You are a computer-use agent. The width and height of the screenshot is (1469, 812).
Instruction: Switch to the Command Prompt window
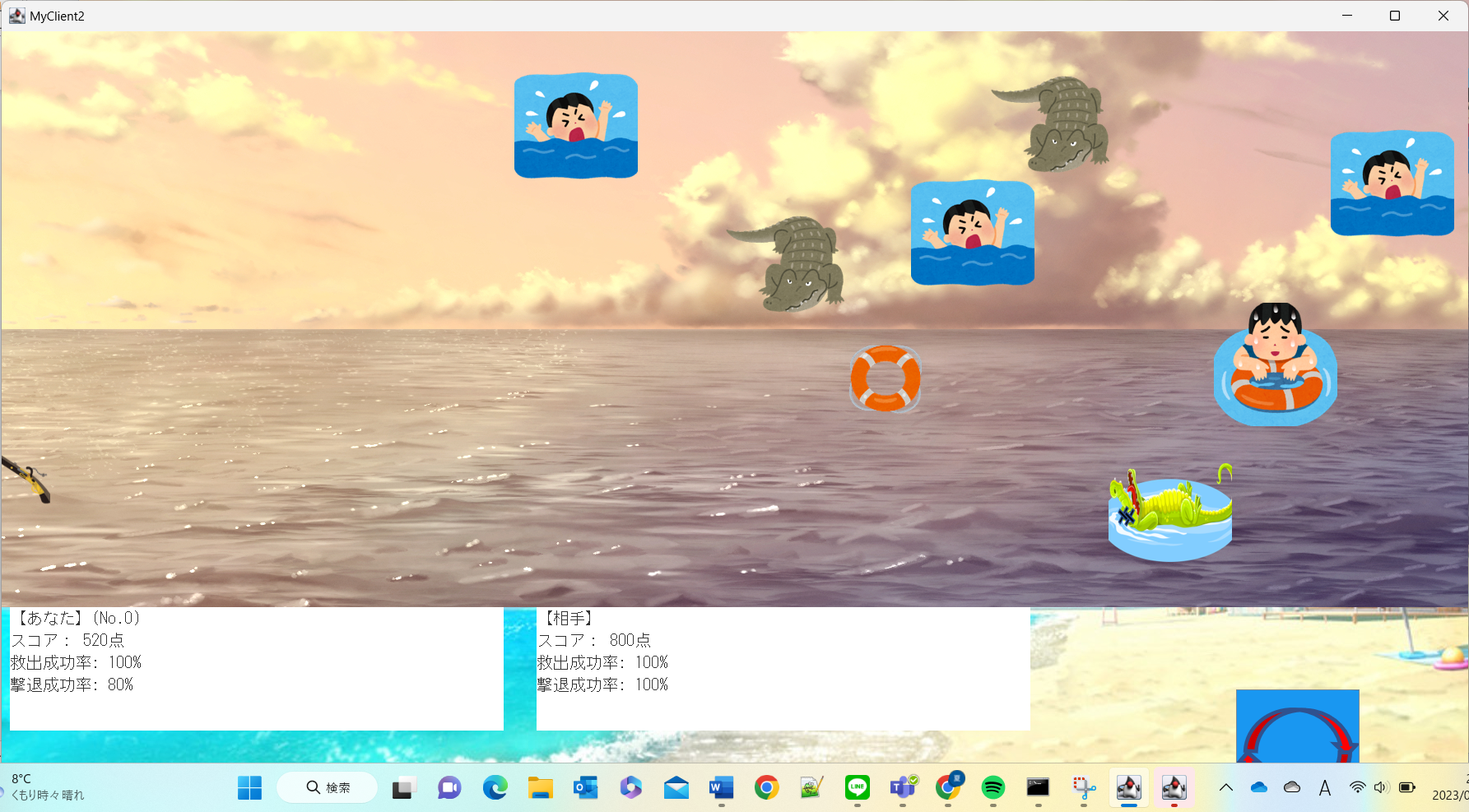(x=1039, y=788)
